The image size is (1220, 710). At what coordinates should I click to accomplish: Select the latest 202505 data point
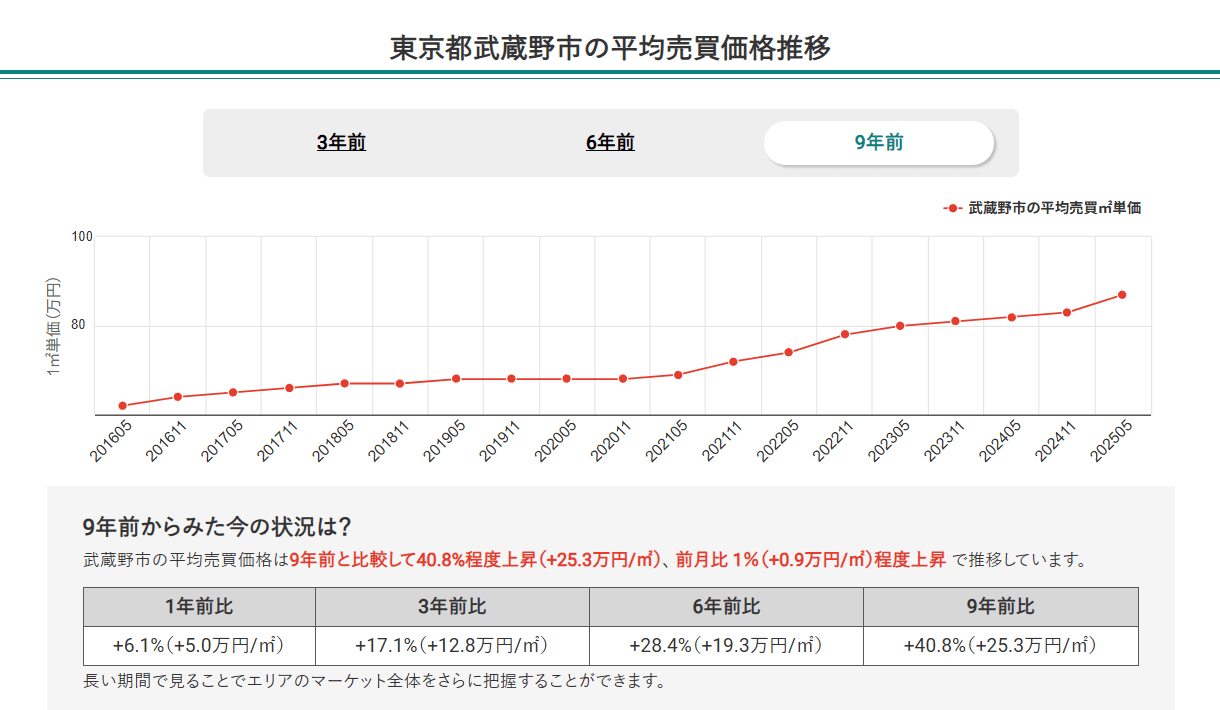[1121, 294]
